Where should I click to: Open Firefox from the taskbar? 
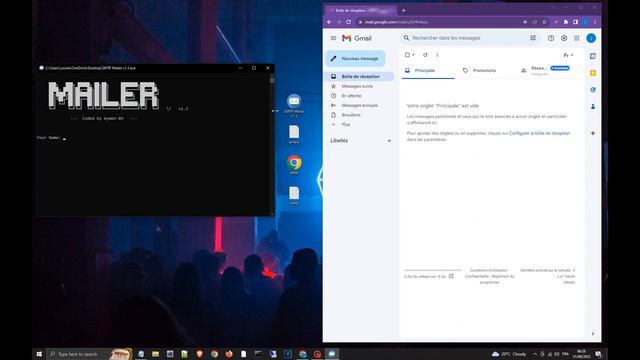pyautogui.click(x=229, y=354)
